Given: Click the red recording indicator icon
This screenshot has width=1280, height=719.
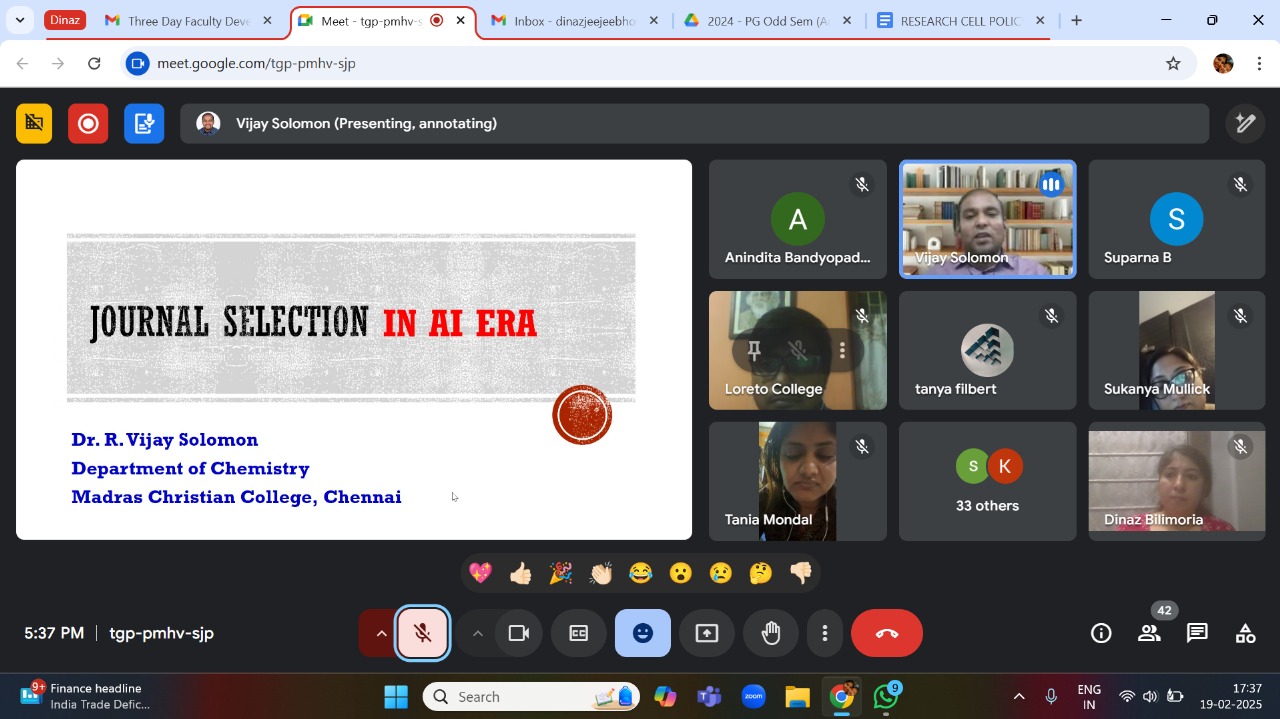Looking at the screenshot, I should click(88, 123).
